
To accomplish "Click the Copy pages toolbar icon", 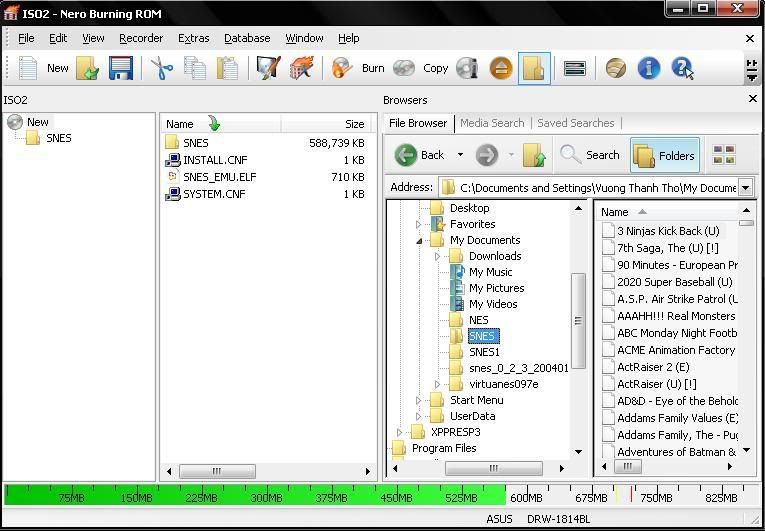I will (x=195, y=68).
